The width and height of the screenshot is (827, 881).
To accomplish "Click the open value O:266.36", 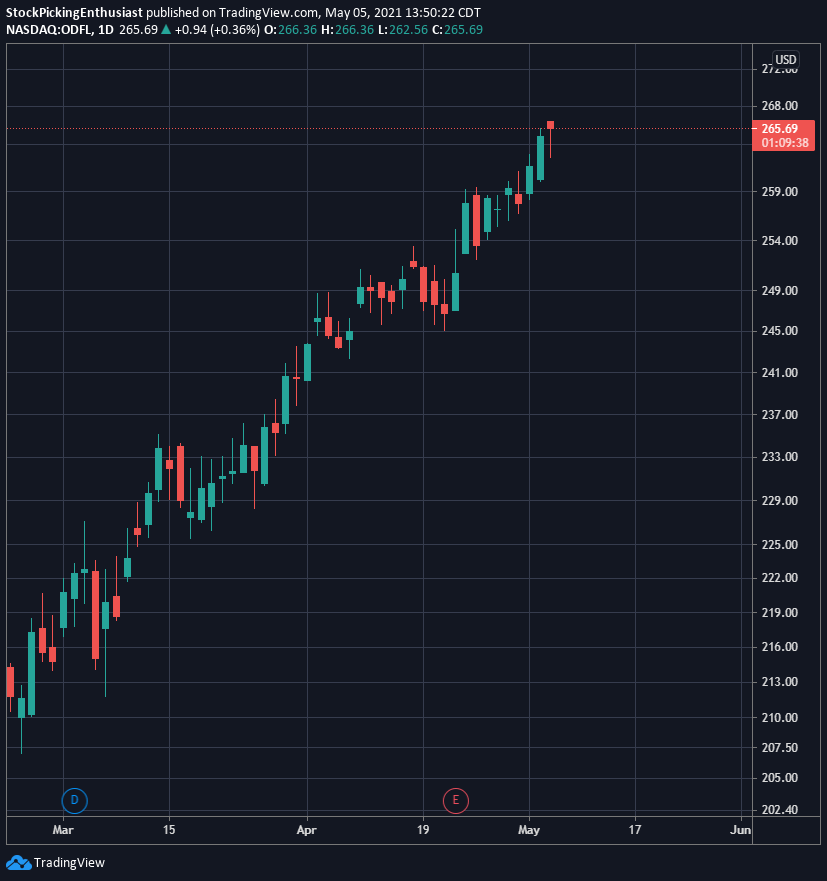I will point(290,30).
